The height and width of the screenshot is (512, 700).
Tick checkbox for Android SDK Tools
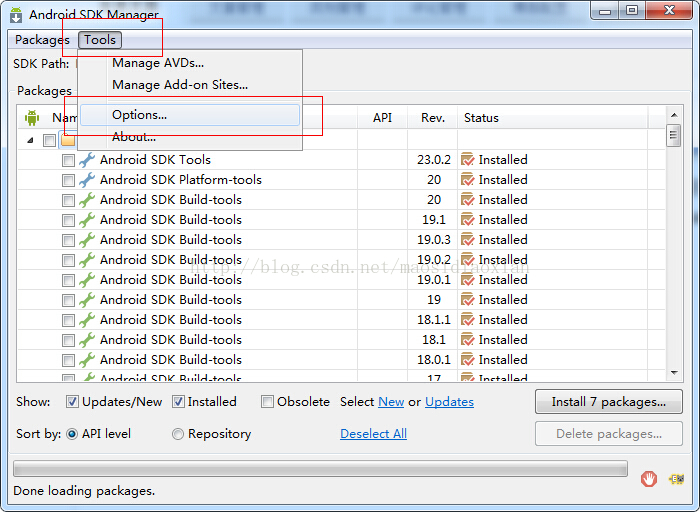click(68, 160)
